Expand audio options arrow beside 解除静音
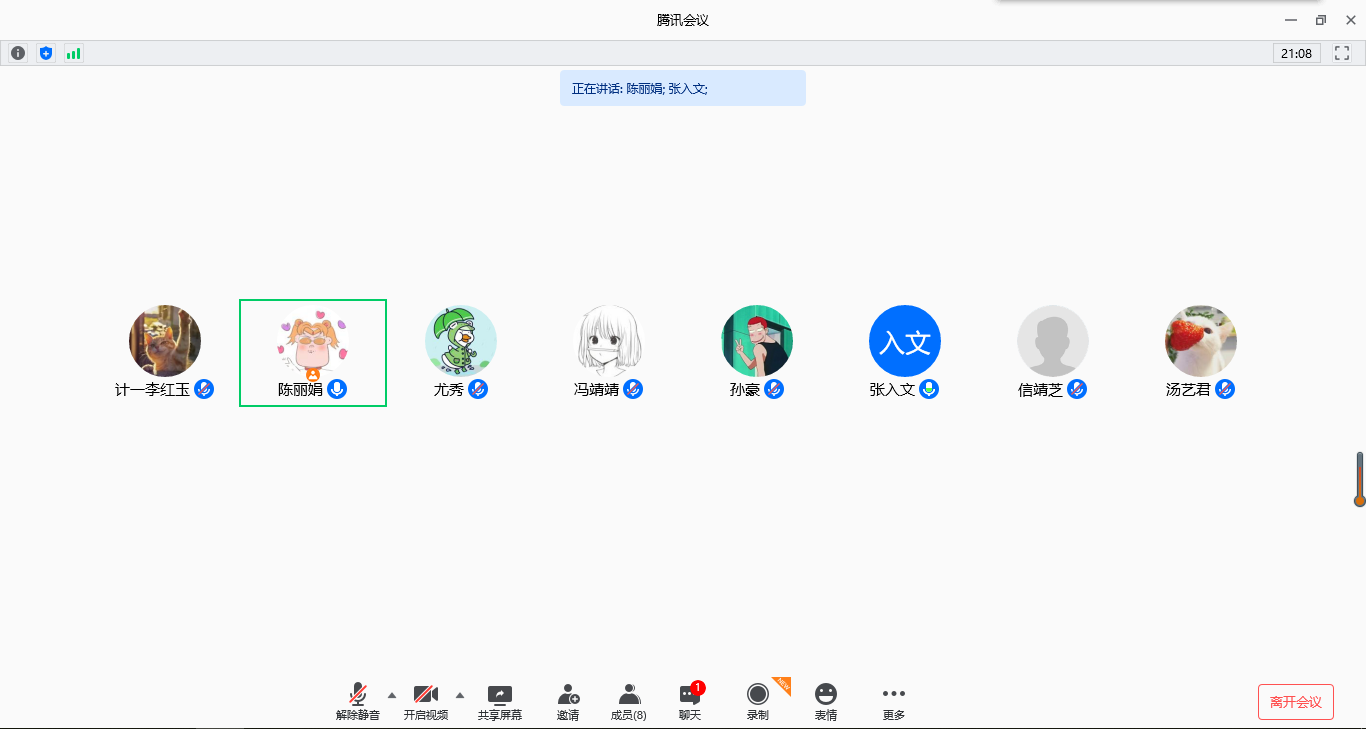The image size is (1366, 729). (392, 695)
